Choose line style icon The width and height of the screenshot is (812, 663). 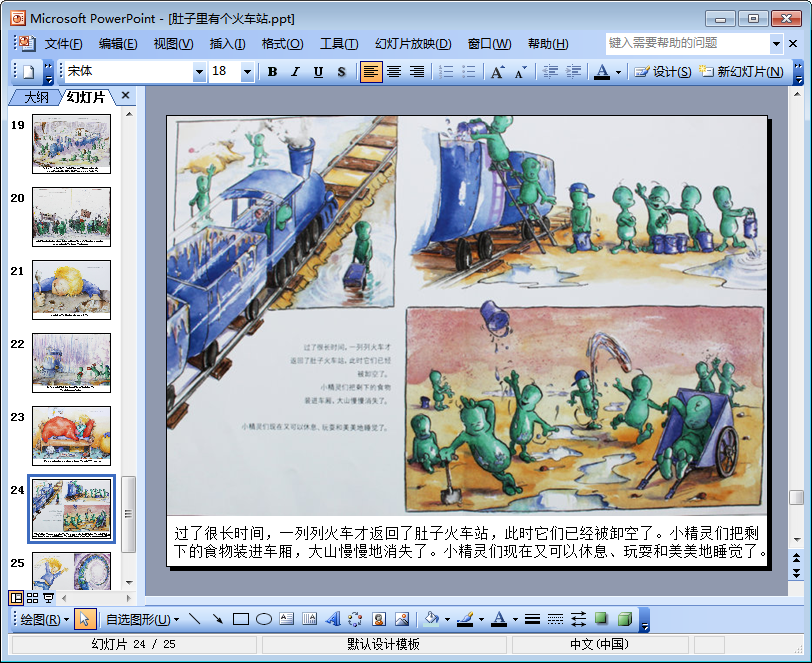pyautogui.click(x=532, y=619)
